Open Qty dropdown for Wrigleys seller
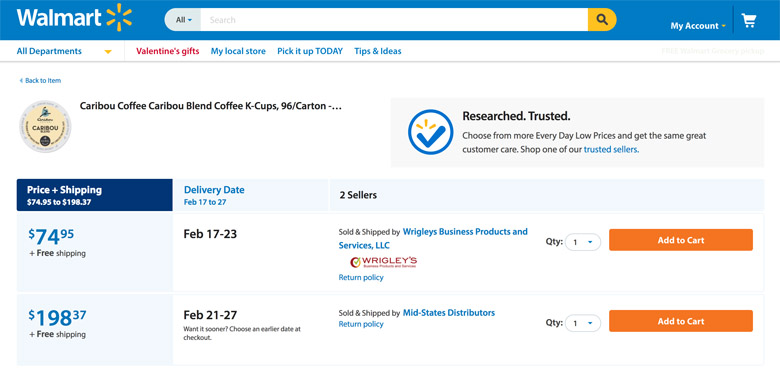Screen dimensions: 780x379 583,242
